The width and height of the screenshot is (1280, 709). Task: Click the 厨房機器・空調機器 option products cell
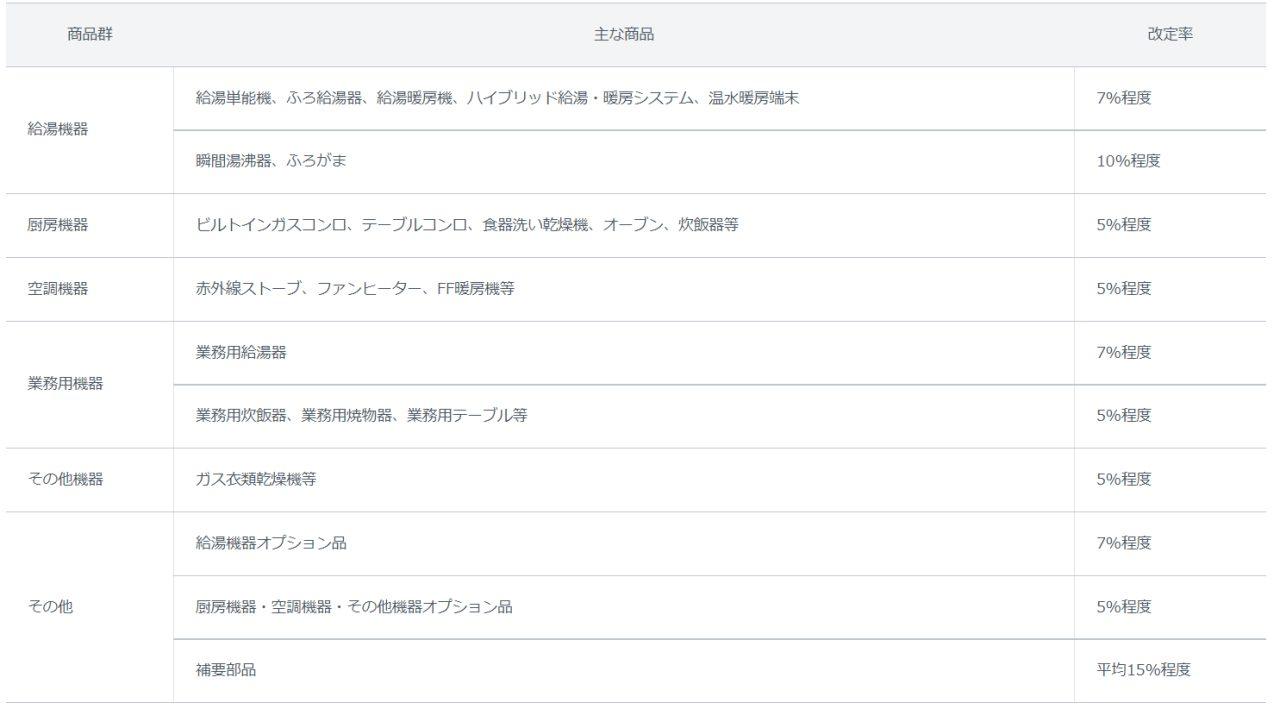624,607
